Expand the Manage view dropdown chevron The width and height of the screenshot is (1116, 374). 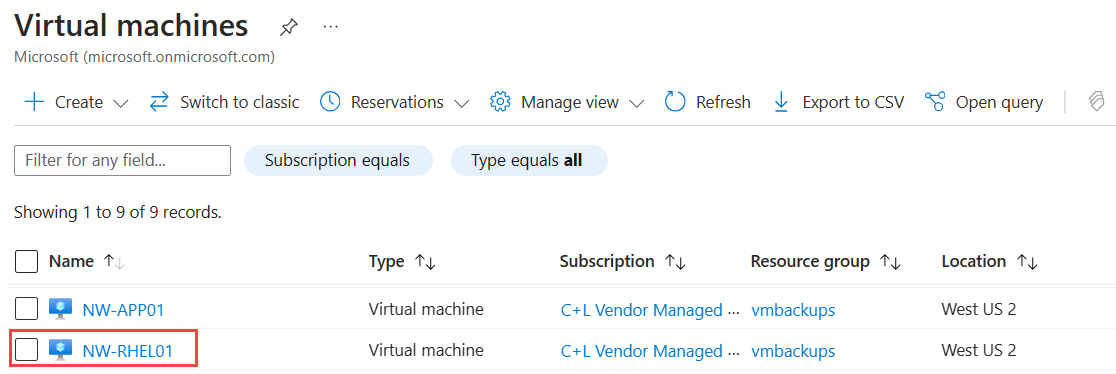tap(636, 103)
